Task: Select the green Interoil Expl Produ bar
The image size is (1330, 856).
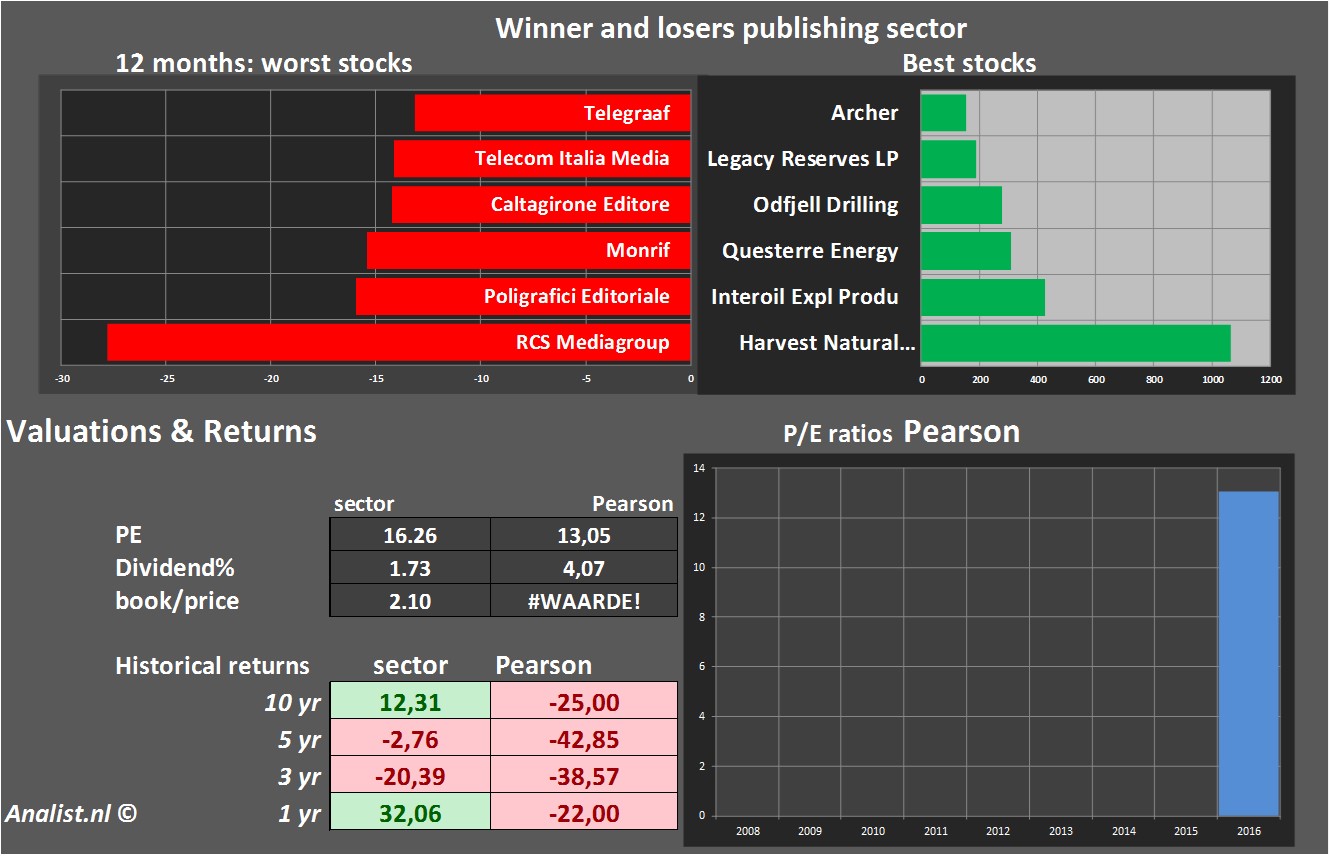Action: coord(982,297)
